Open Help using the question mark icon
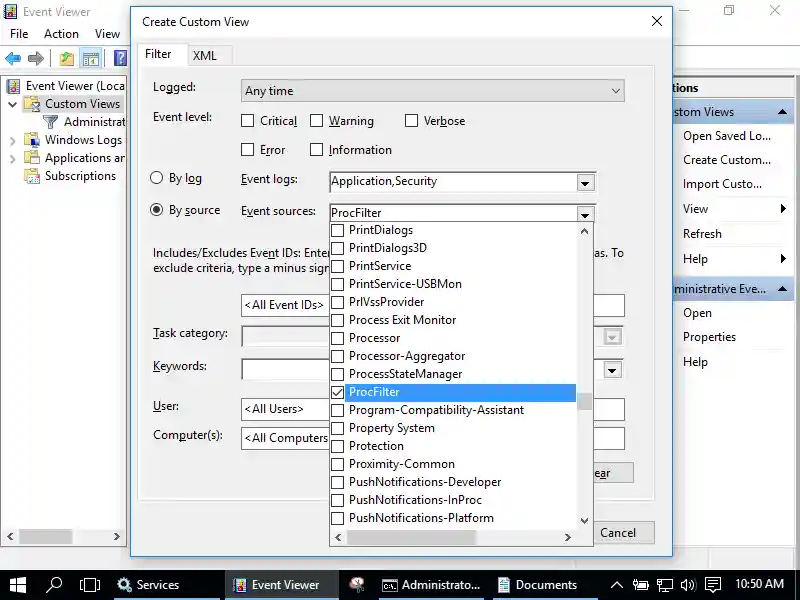The height and width of the screenshot is (600, 800). coord(120,58)
